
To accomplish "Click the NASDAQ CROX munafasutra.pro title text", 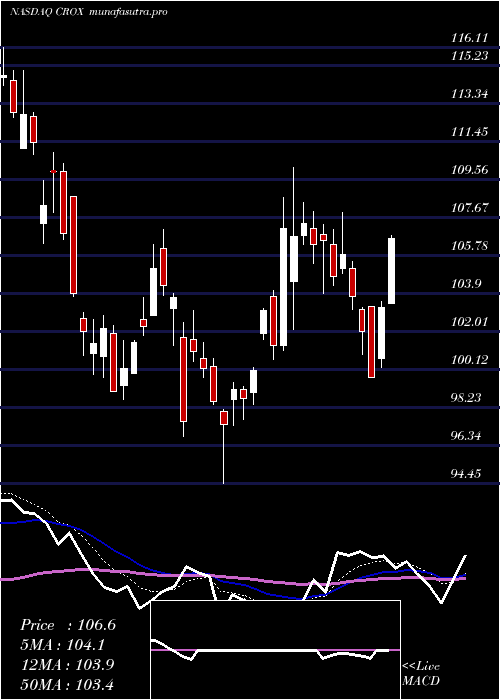I will pyautogui.click(x=88, y=12).
